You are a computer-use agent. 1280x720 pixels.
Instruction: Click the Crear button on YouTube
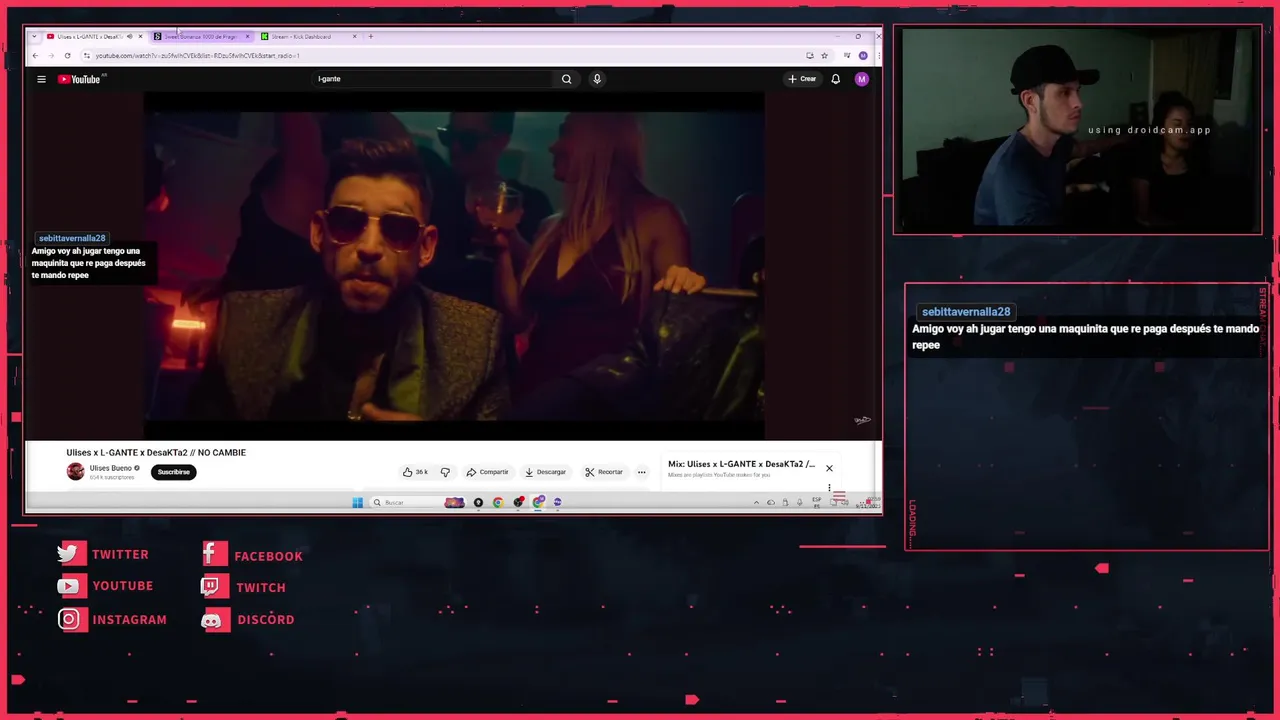coord(802,79)
